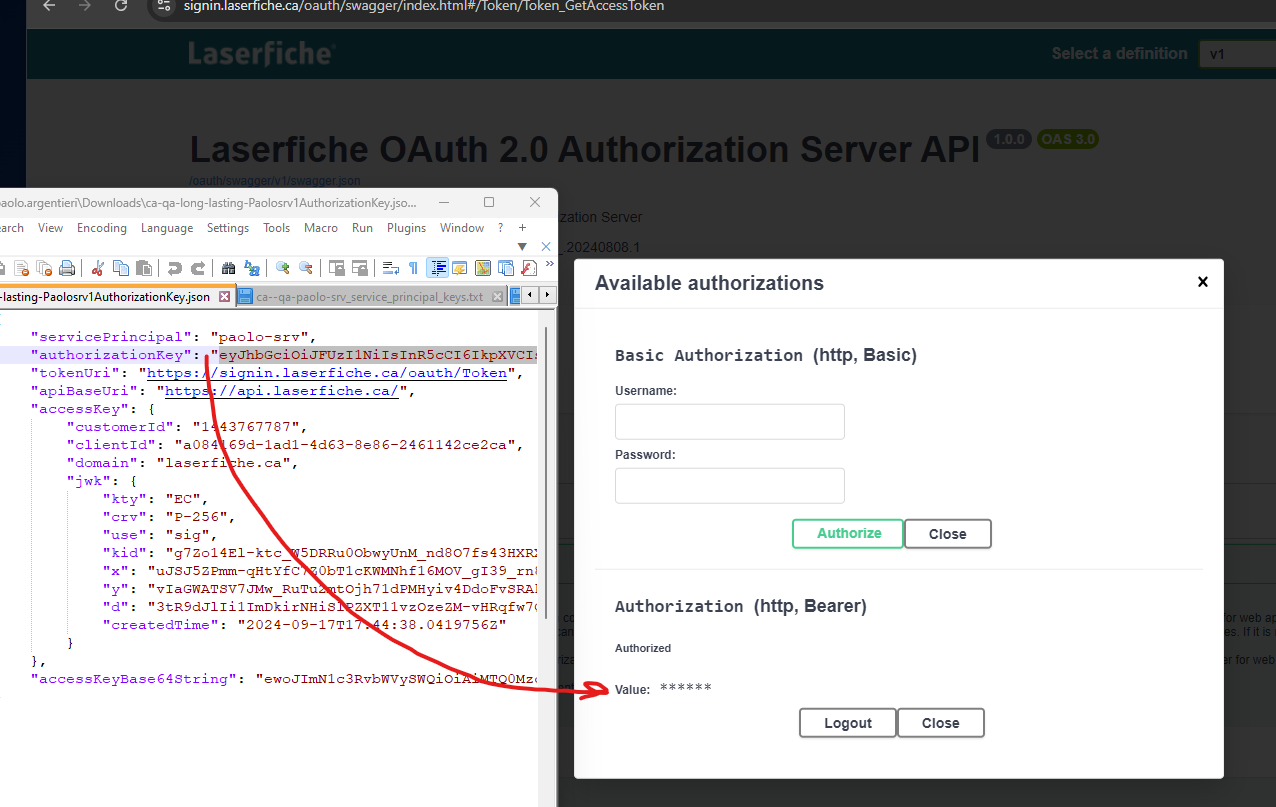Viewport: 1276px width, 807px height.
Task: Click the Copy icon in the Notepad++ toolbar
Action: pos(121,268)
